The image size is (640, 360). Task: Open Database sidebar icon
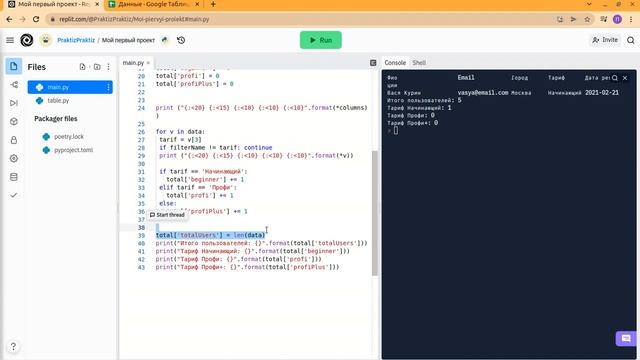[x=14, y=177]
